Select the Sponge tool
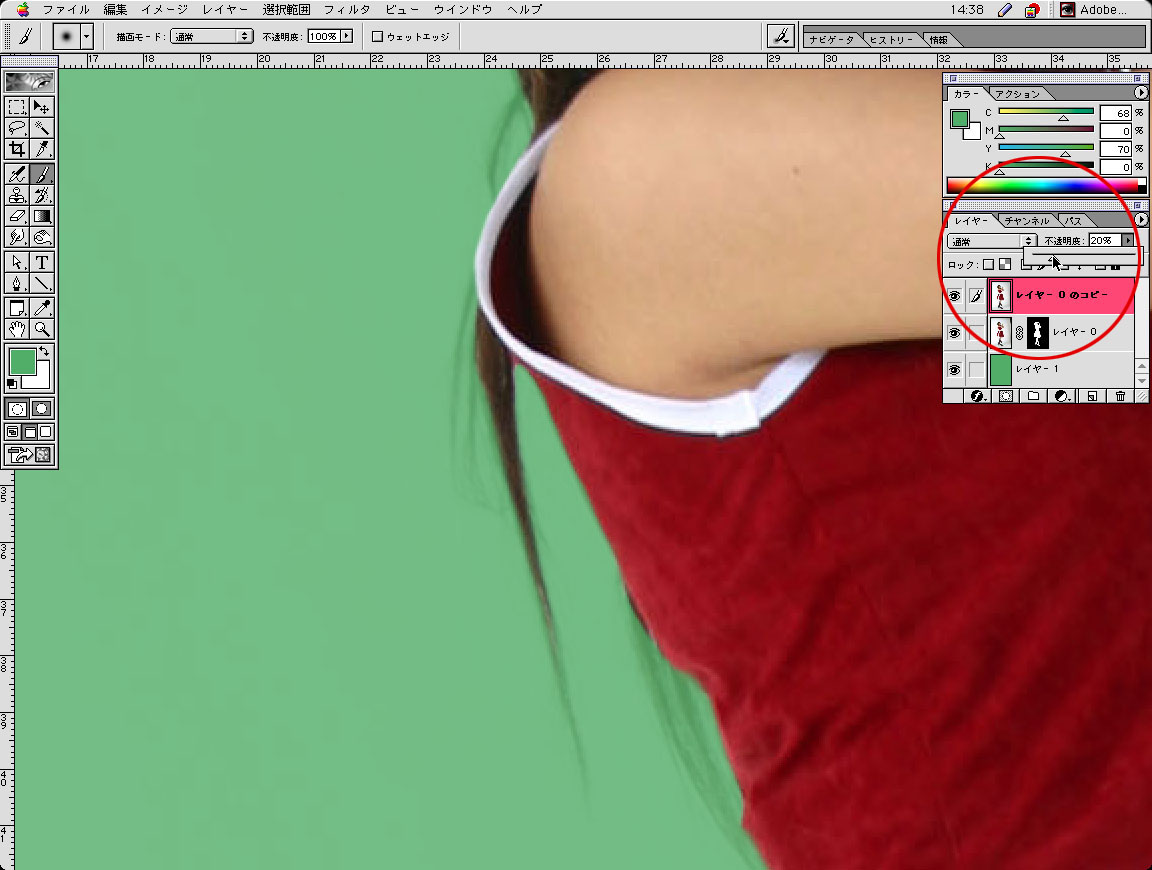The image size is (1152, 870). pyautogui.click(x=42, y=237)
